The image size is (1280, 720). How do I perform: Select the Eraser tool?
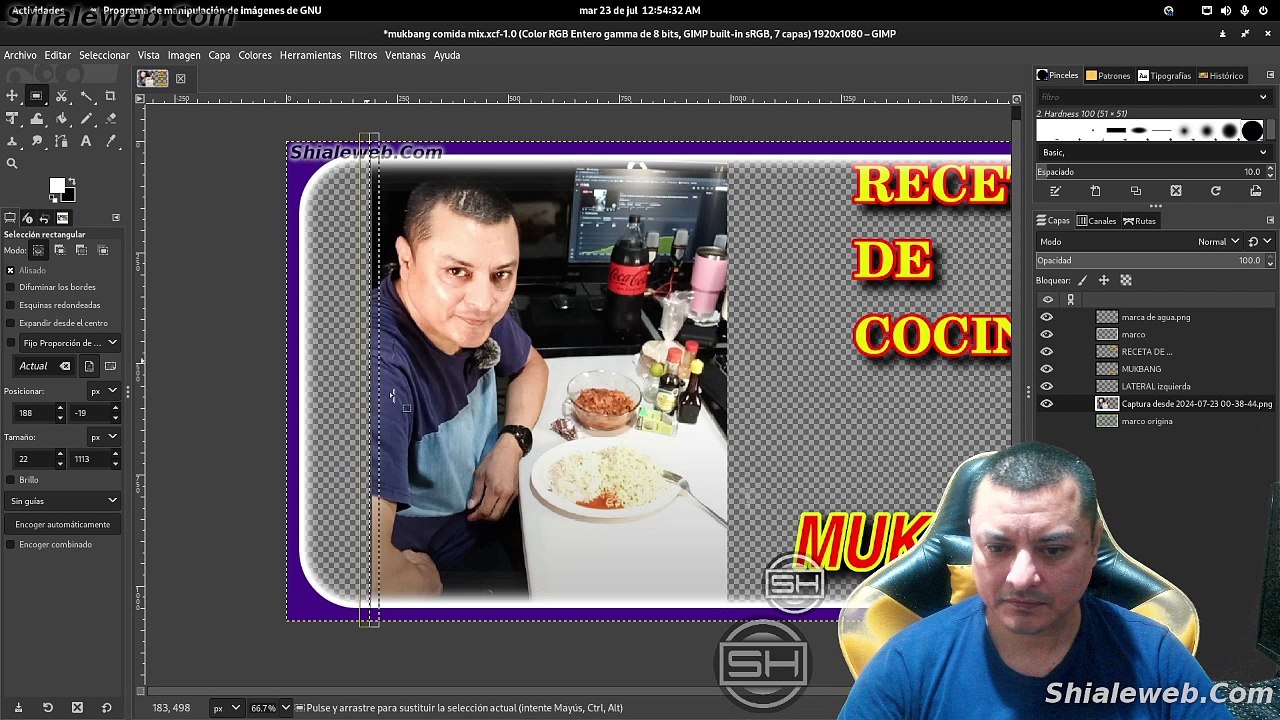(110, 119)
